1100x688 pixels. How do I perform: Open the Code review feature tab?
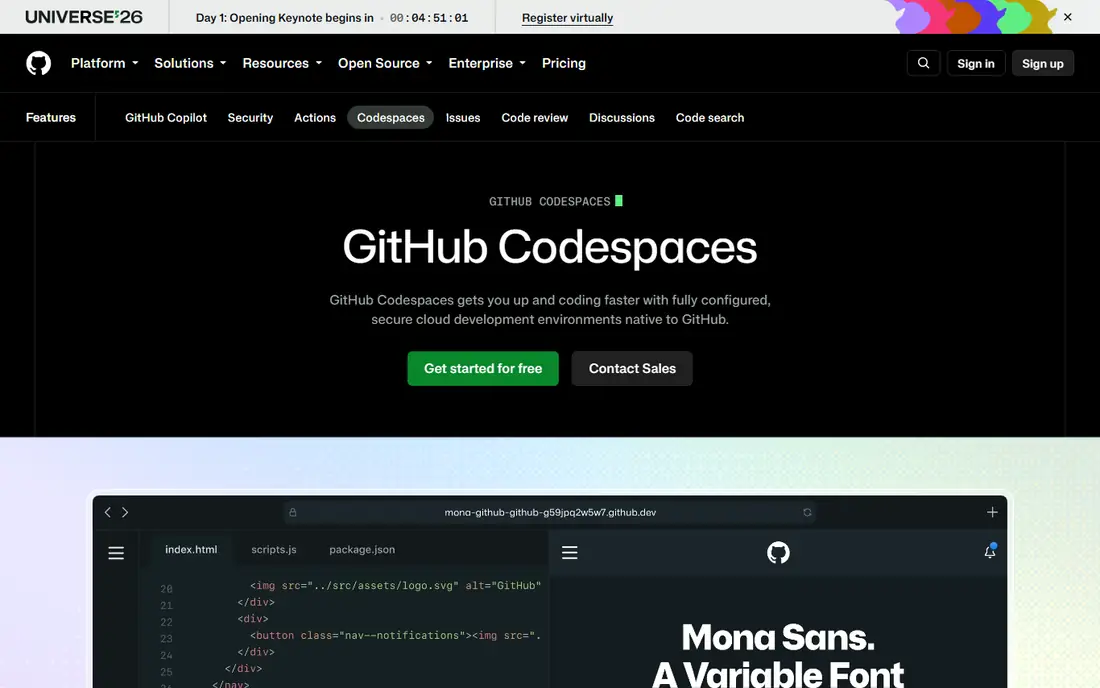[x=535, y=118]
